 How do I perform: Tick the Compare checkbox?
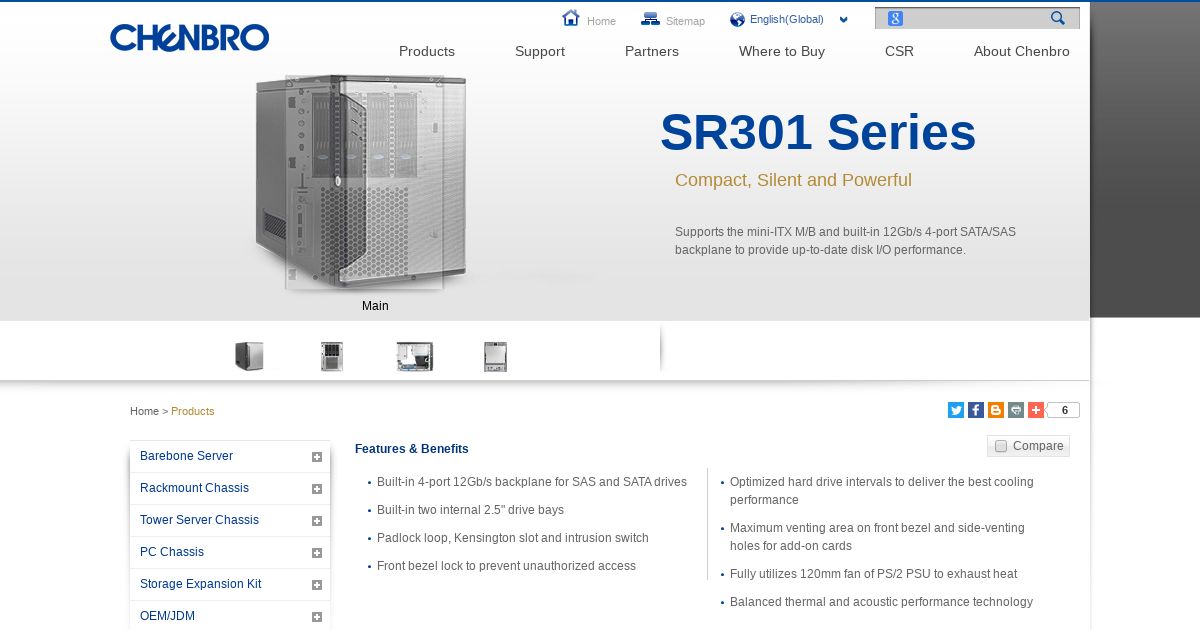1001,446
